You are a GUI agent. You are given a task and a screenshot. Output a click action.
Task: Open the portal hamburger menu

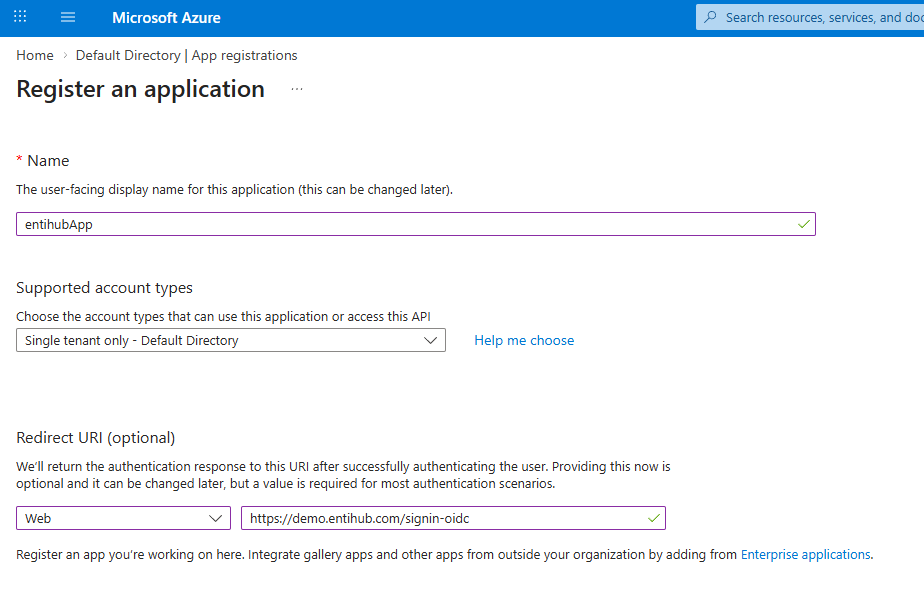pyautogui.click(x=68, y=17)
